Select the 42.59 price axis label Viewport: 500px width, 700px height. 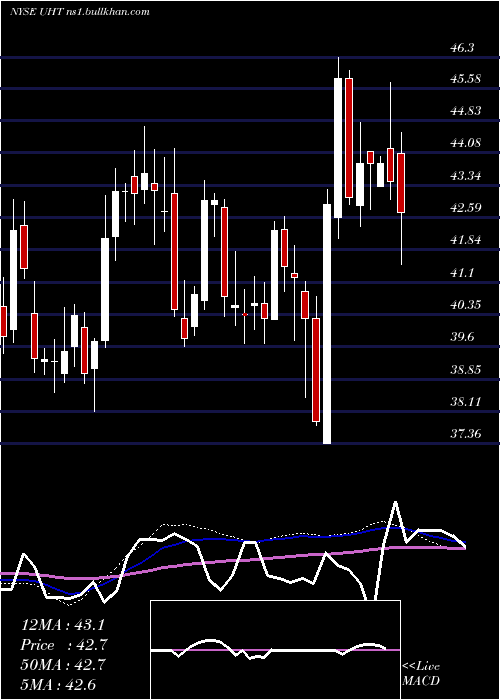point(466,208)
